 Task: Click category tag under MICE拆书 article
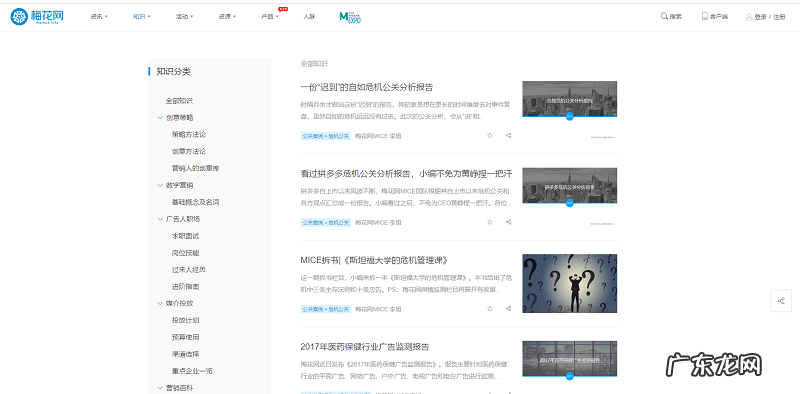pyautogui.click(x=326, y=309)
